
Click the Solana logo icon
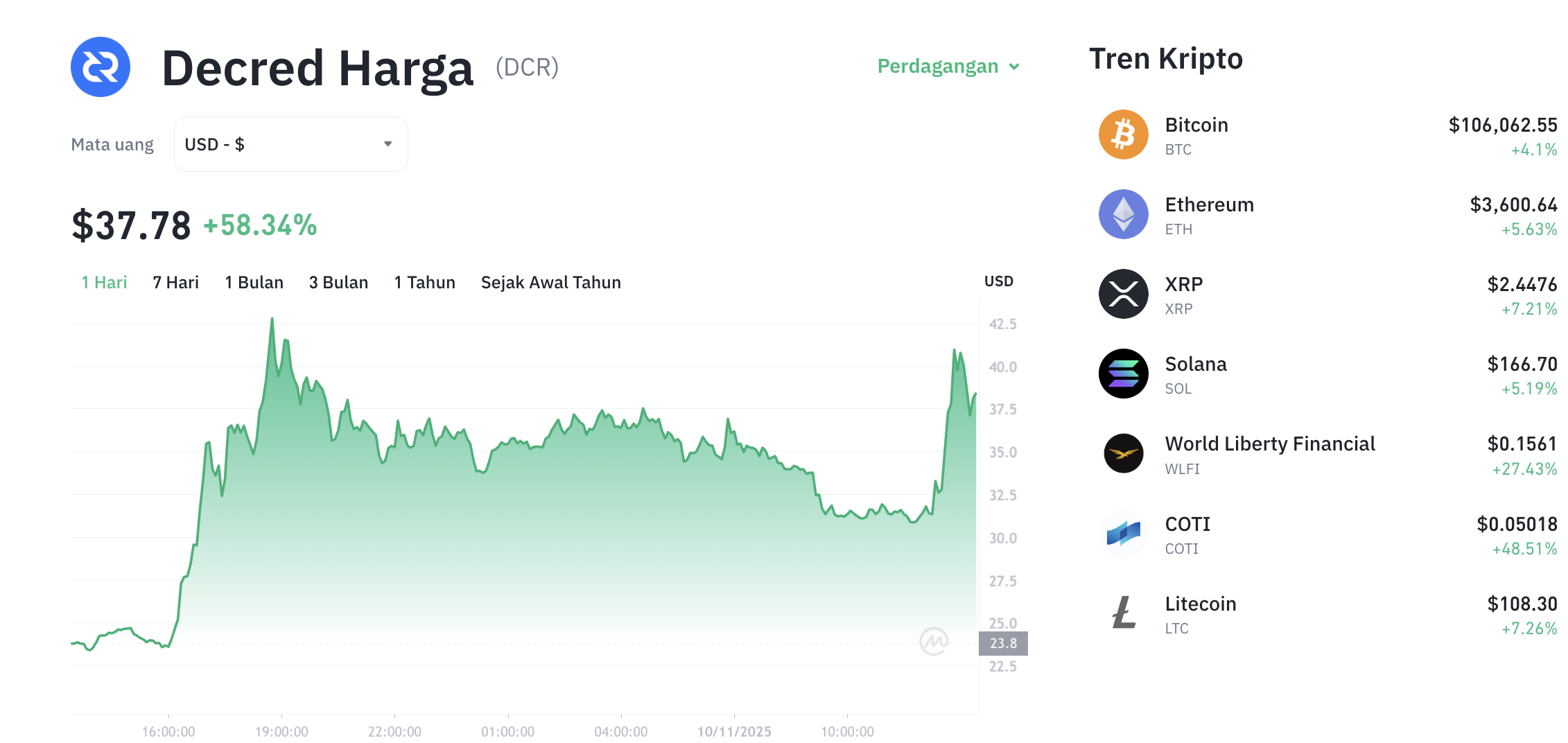click(1123, 374)
